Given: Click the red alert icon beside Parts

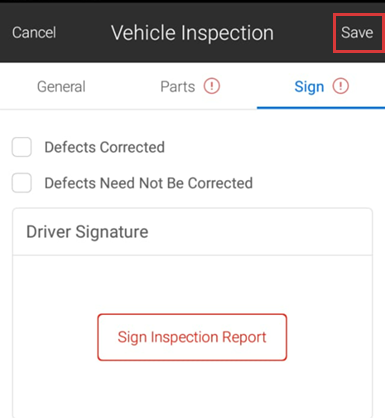Looking at the screenshot, I should pos(212,86).
